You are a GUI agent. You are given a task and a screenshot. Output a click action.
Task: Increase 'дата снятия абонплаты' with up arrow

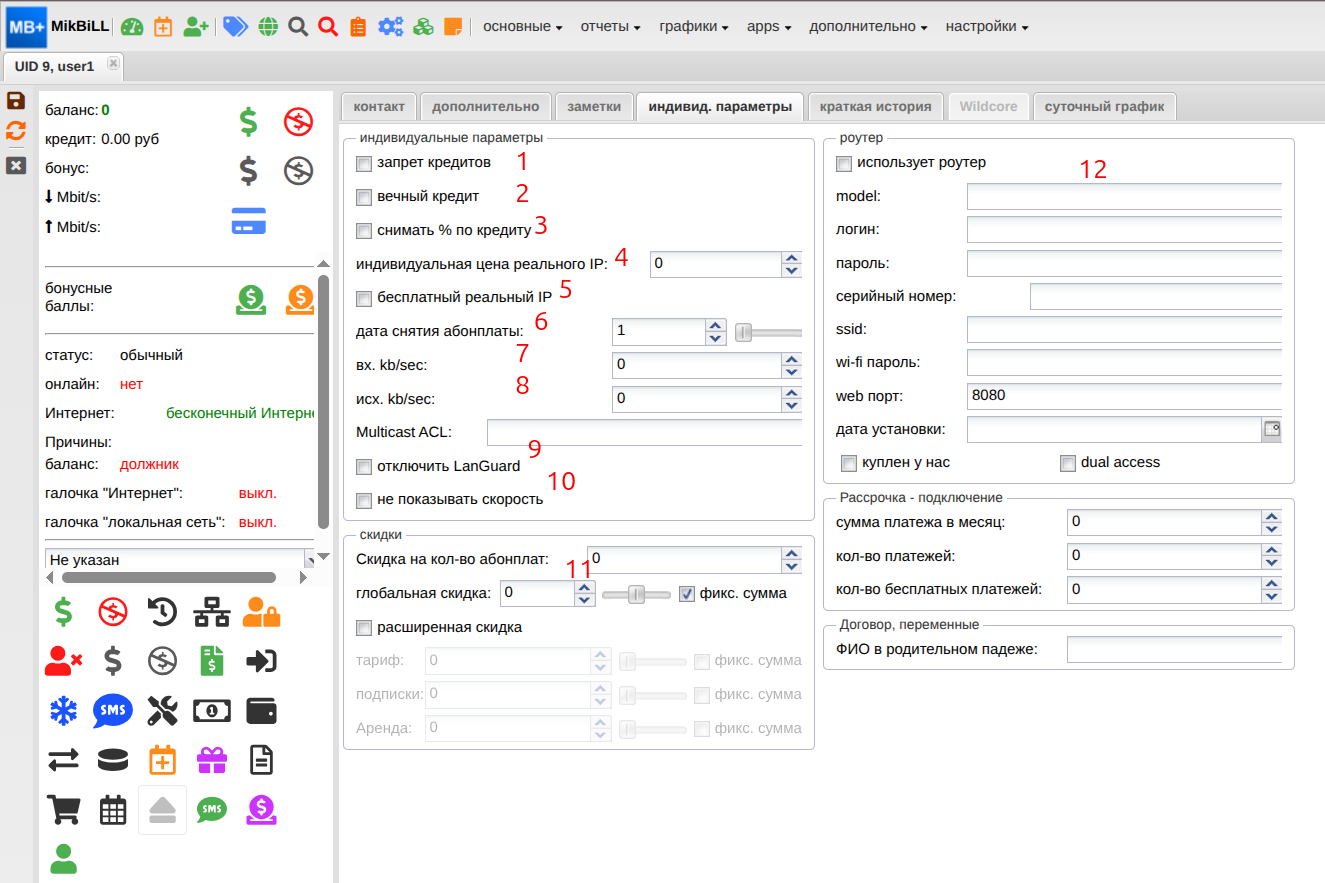pos(715,325)
